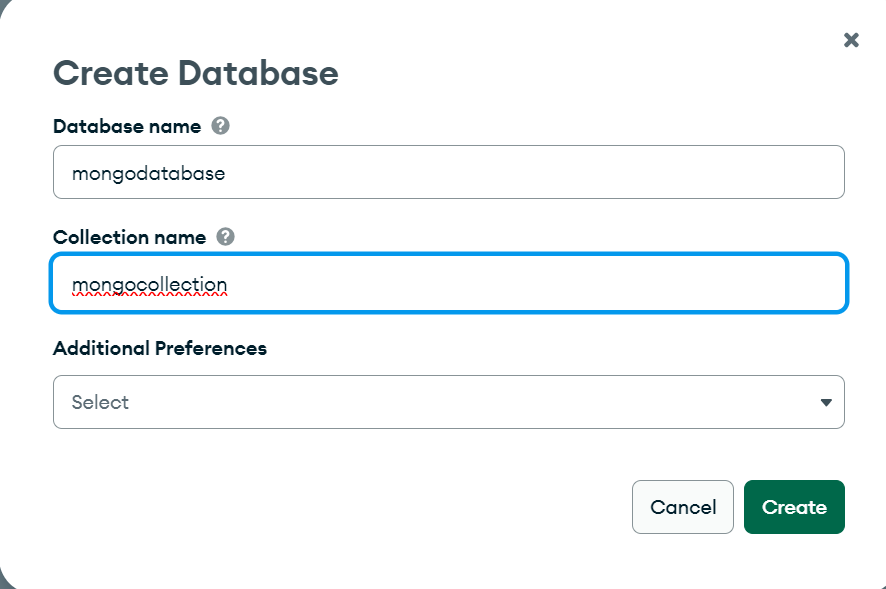The image size is (886, 589).
Task: Open the Collection name help tooltip icon
Action: click(226, 237)
